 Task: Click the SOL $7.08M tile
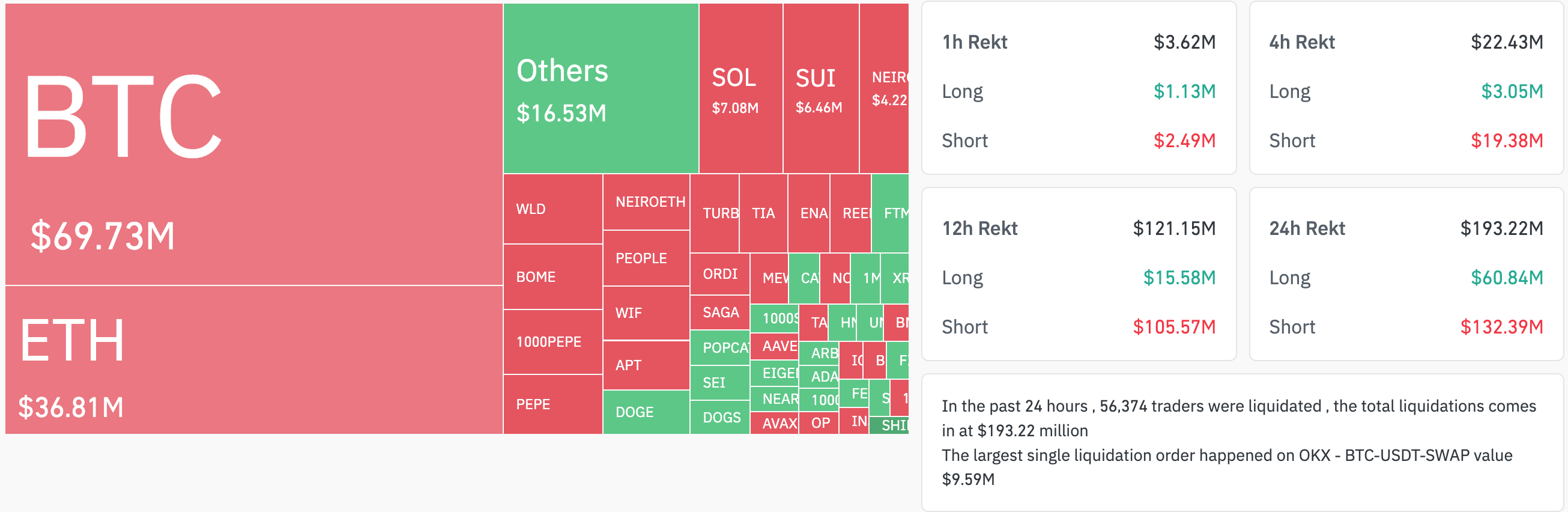740,89
